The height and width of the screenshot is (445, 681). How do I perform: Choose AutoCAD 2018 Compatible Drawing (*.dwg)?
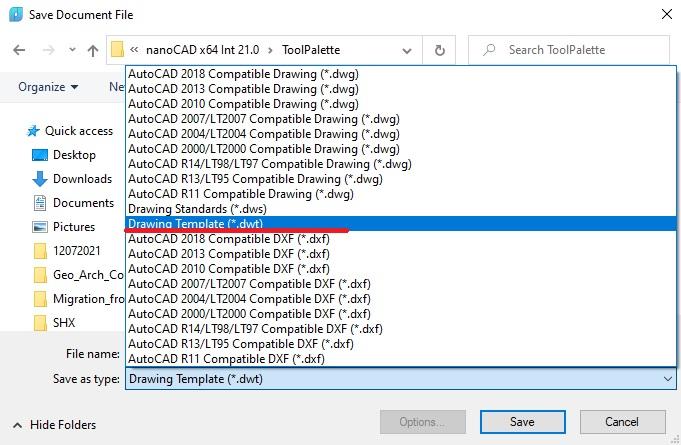[x=243, y=74]
